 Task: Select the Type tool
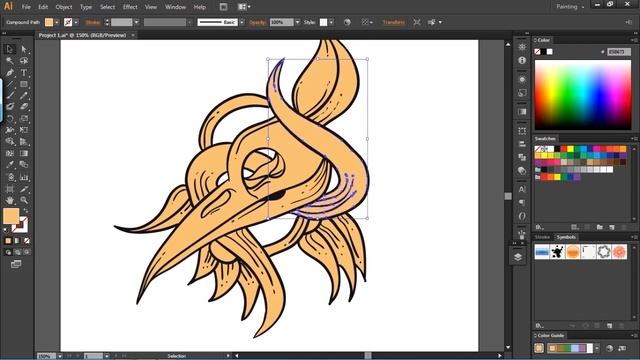coord(24,73)
